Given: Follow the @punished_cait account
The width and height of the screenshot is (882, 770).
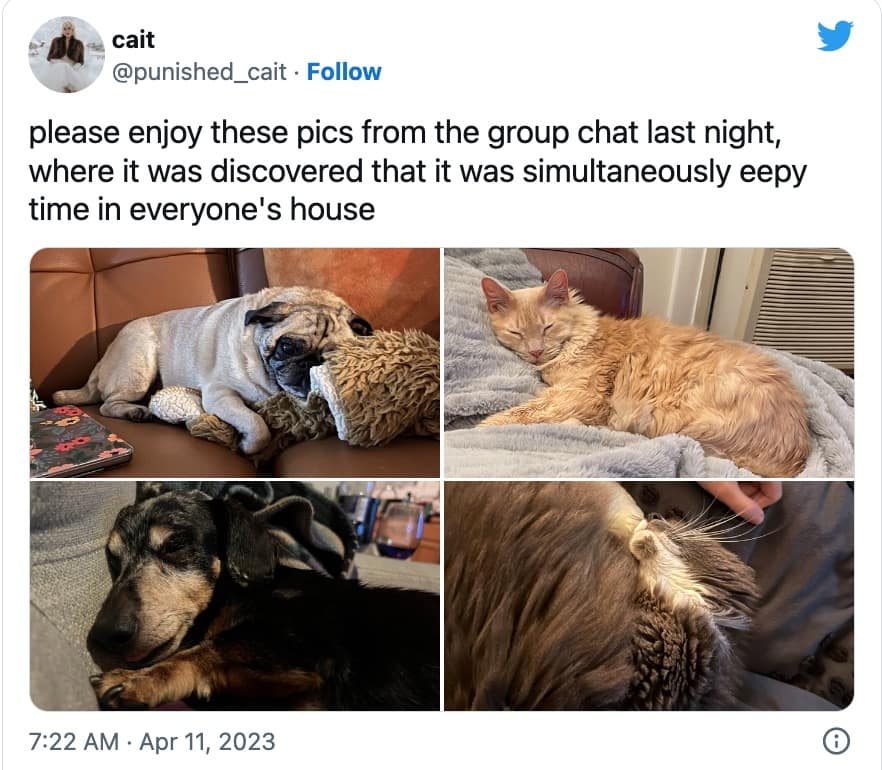Looking at the screenshot, I should click(x=344, y=72).
